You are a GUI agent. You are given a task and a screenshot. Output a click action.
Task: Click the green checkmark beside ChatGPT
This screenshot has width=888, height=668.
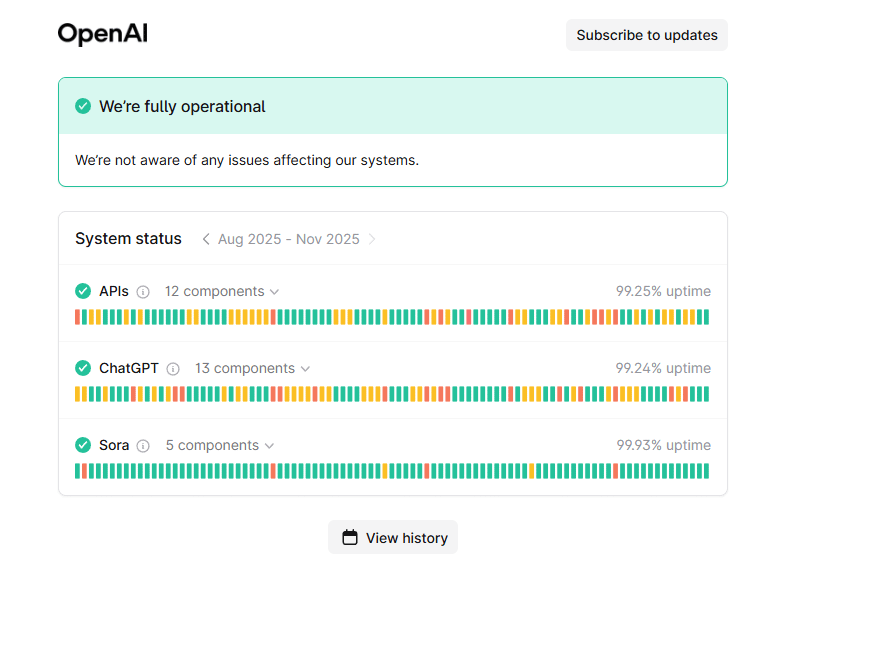[x=83, y=368]
